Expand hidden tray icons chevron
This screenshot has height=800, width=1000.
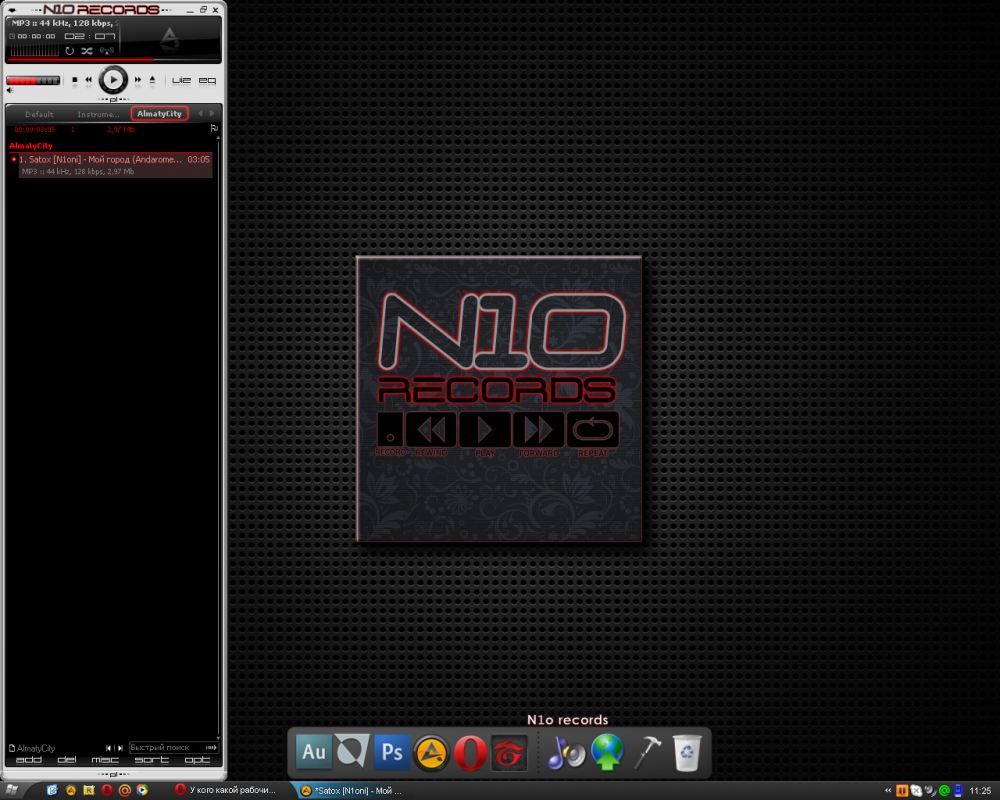tap(888, 790)
